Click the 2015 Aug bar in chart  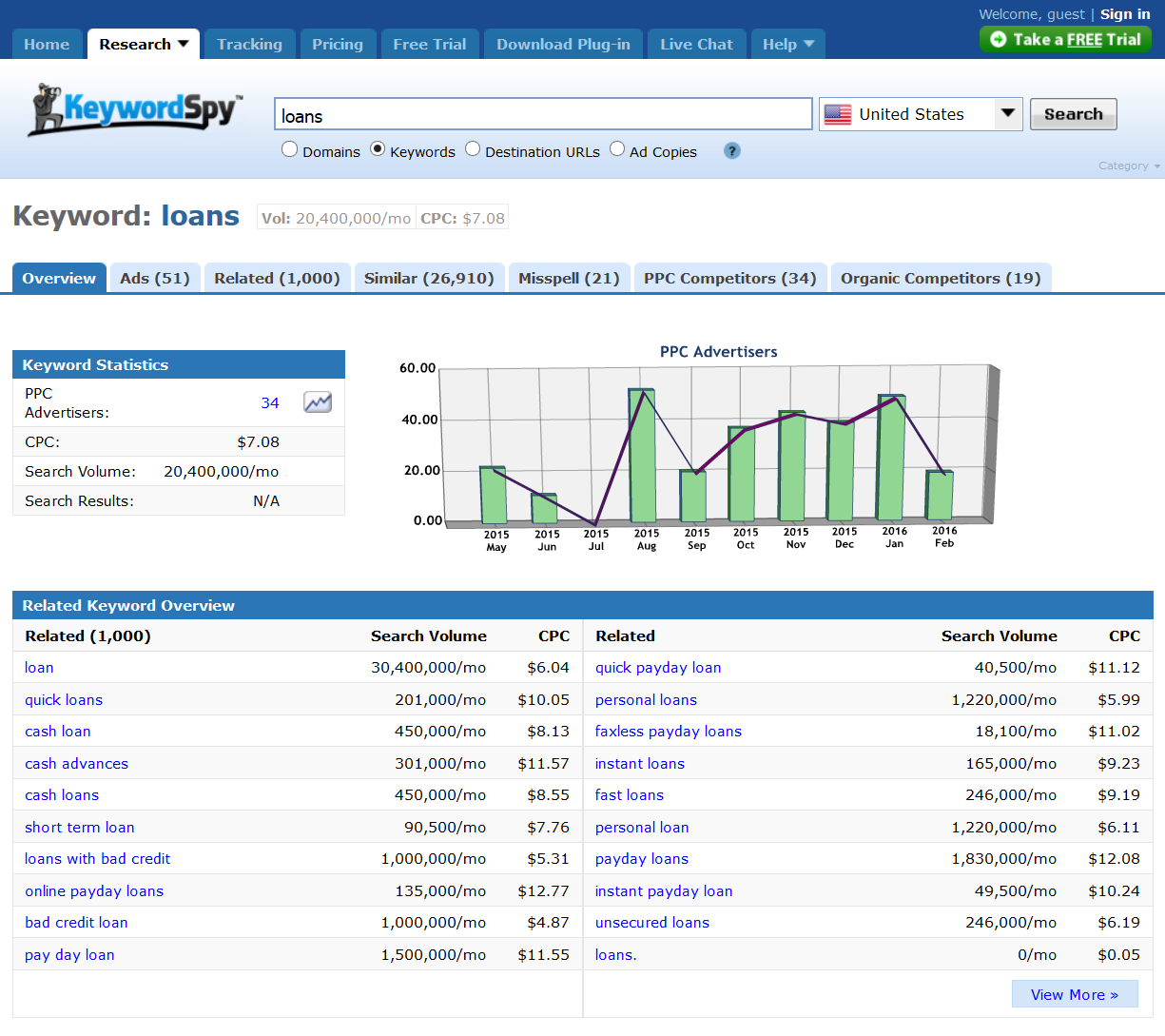tap(644, 456)
